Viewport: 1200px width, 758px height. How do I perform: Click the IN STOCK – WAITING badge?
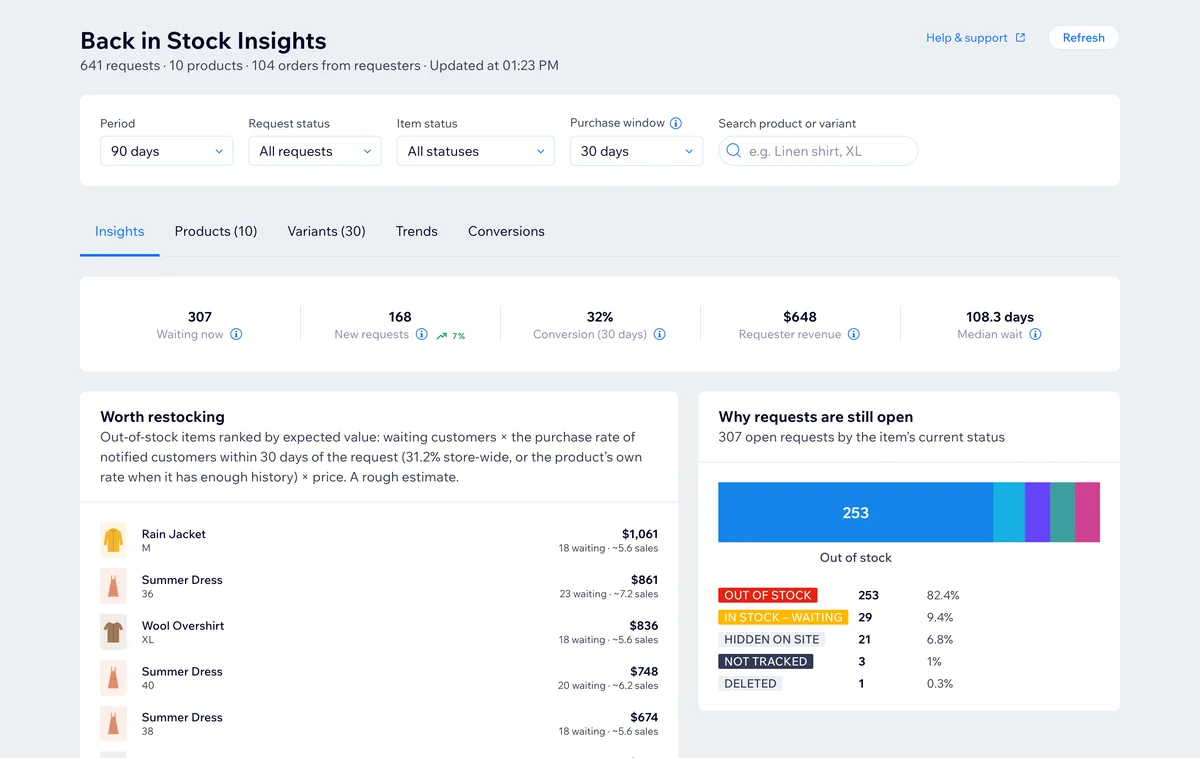pyautogui.click(x=783, y=617)
